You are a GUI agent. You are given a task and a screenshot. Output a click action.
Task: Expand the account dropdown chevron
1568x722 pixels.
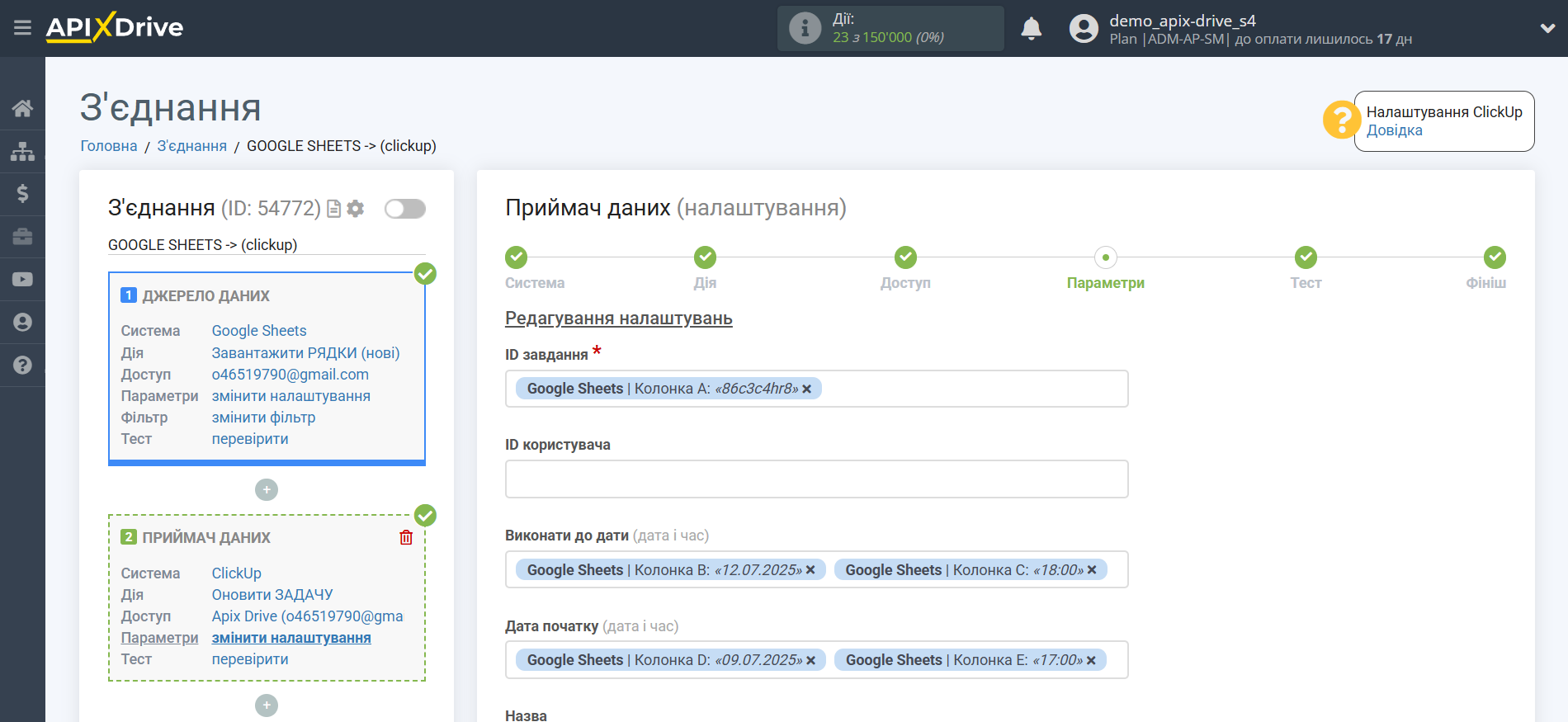[1547, 28]
